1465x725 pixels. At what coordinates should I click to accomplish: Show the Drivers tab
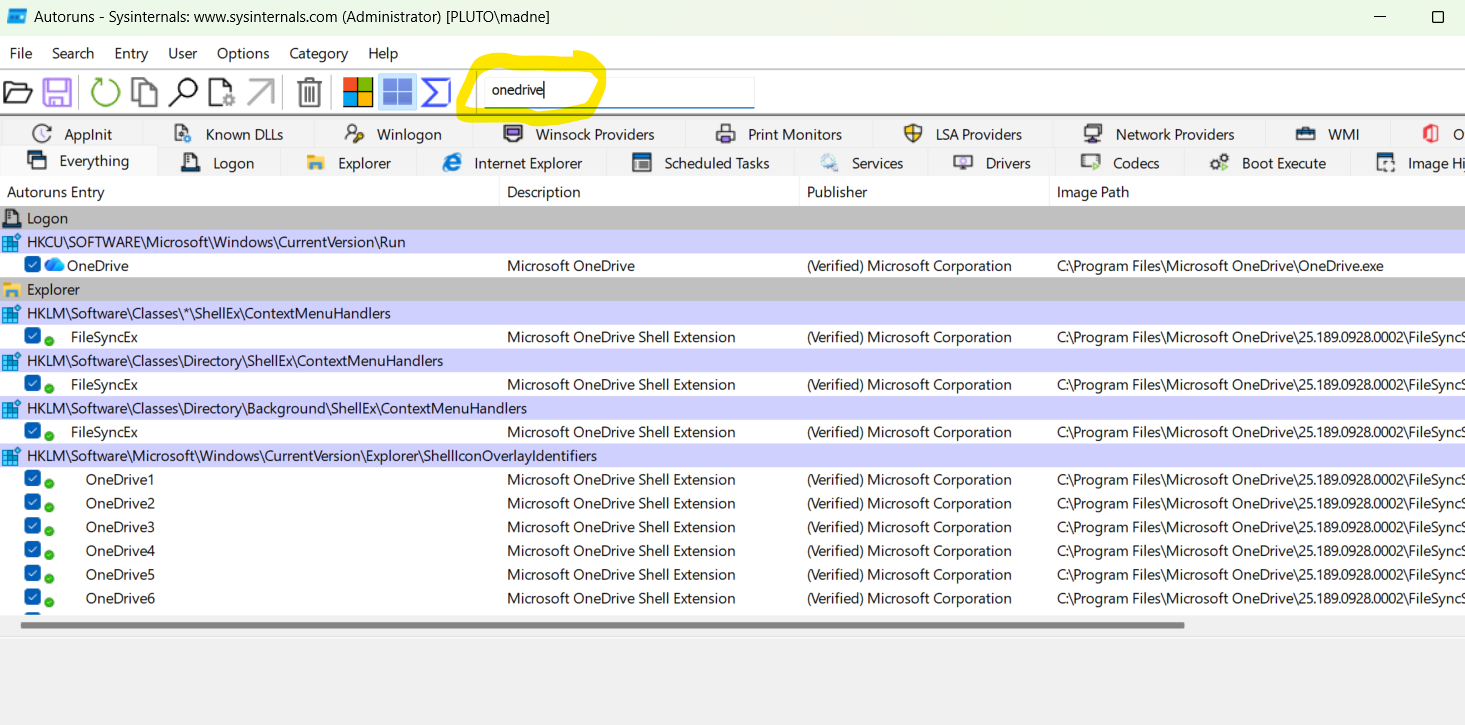pyautogui.click(x=992, y=163)
